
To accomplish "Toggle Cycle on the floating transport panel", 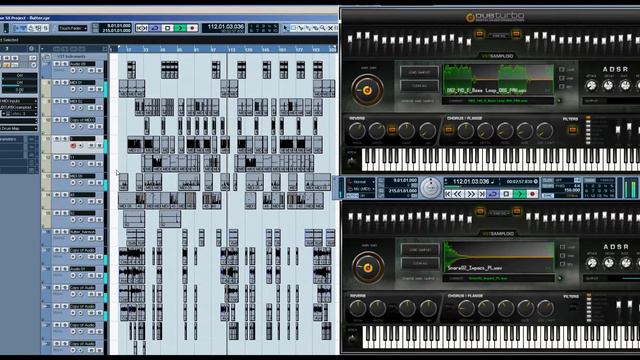I will click(493, 194).
